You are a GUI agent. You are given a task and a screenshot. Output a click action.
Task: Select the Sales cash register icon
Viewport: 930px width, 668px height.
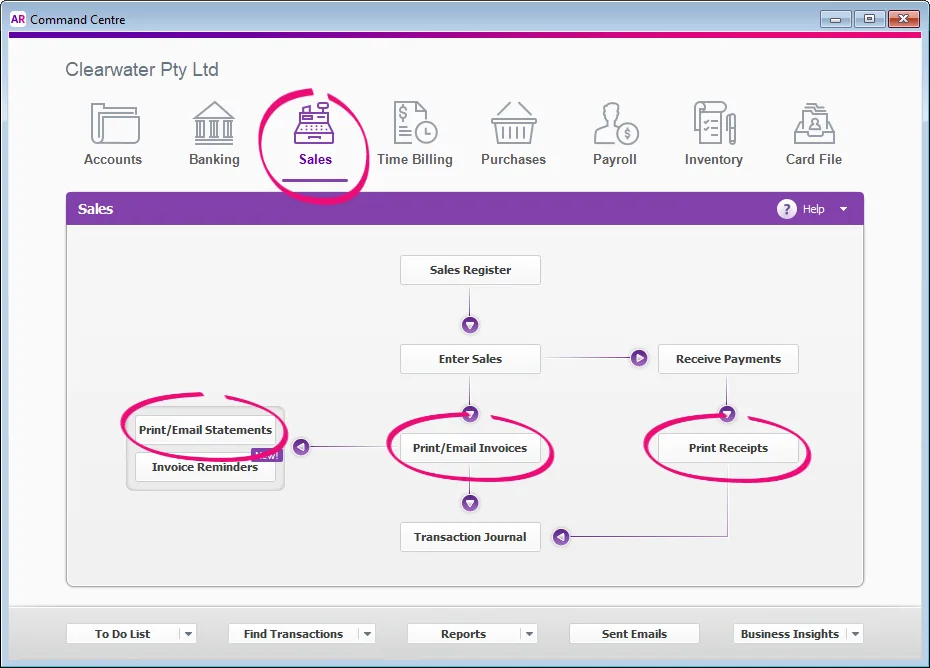[x=314, y=123]
